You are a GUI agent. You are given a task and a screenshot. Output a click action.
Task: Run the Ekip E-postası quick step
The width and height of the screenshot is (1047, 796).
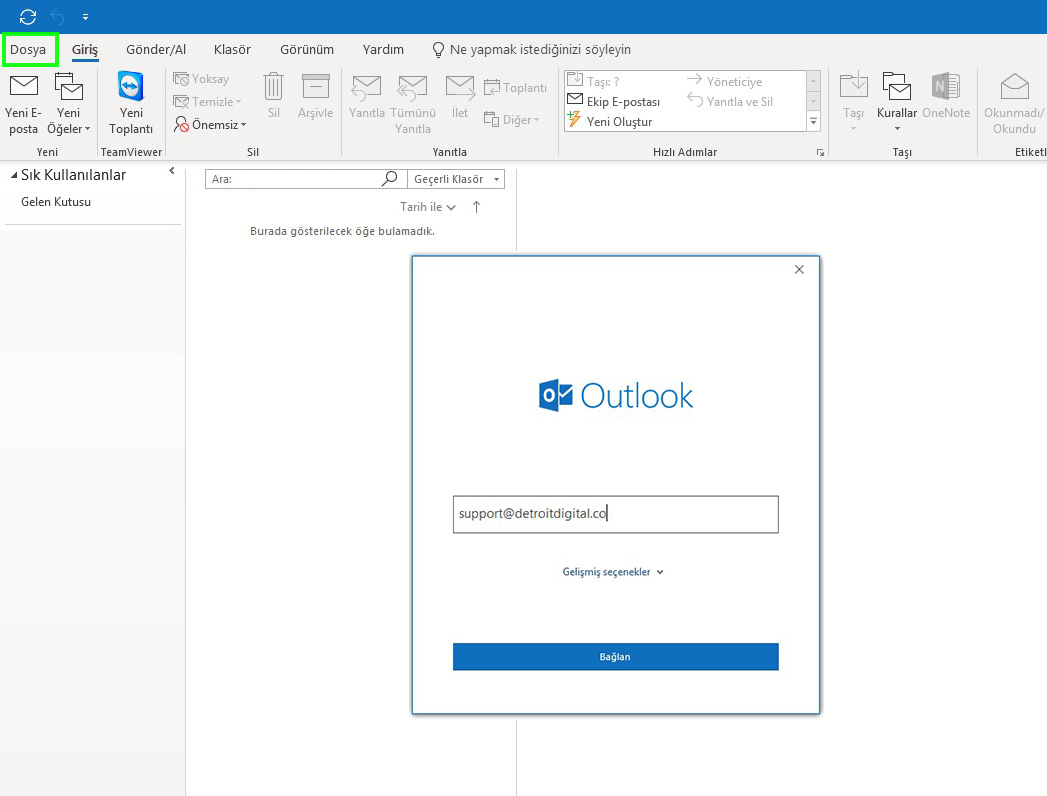pyautogui.click(x=614, y=100)
